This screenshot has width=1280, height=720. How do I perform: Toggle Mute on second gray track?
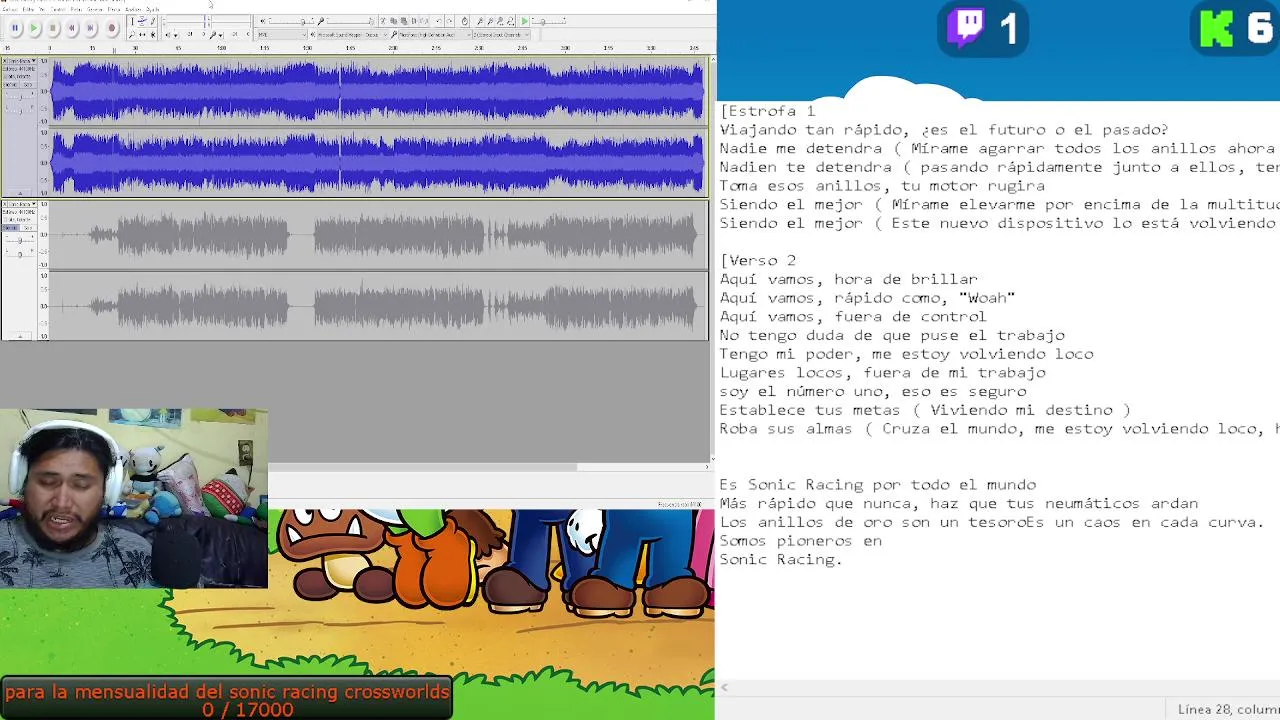click(11, 228)
